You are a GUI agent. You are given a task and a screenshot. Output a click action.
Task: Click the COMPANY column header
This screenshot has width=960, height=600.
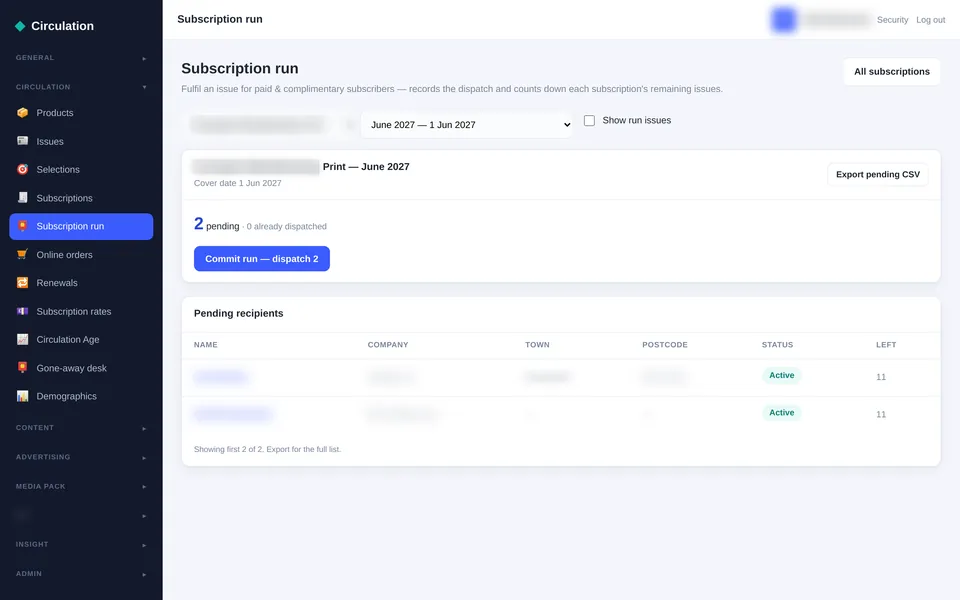(x=388, y=345)
